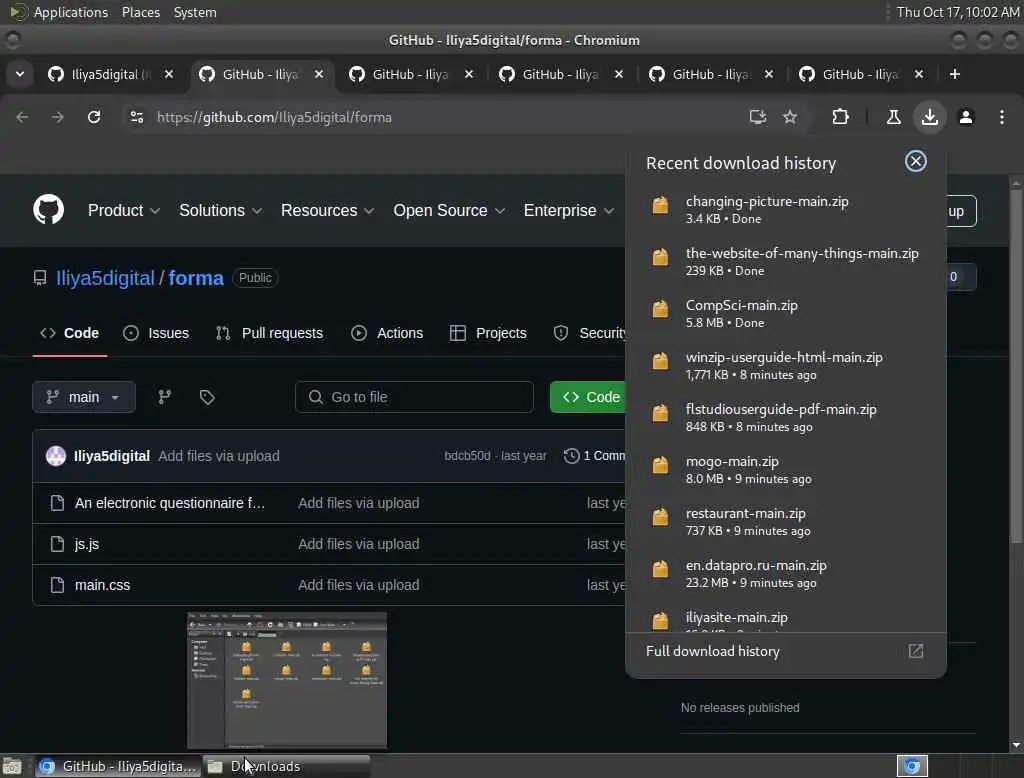Open en.datapro.ru-main.zip download entry

pyautogui.click(x=786, y=573)
